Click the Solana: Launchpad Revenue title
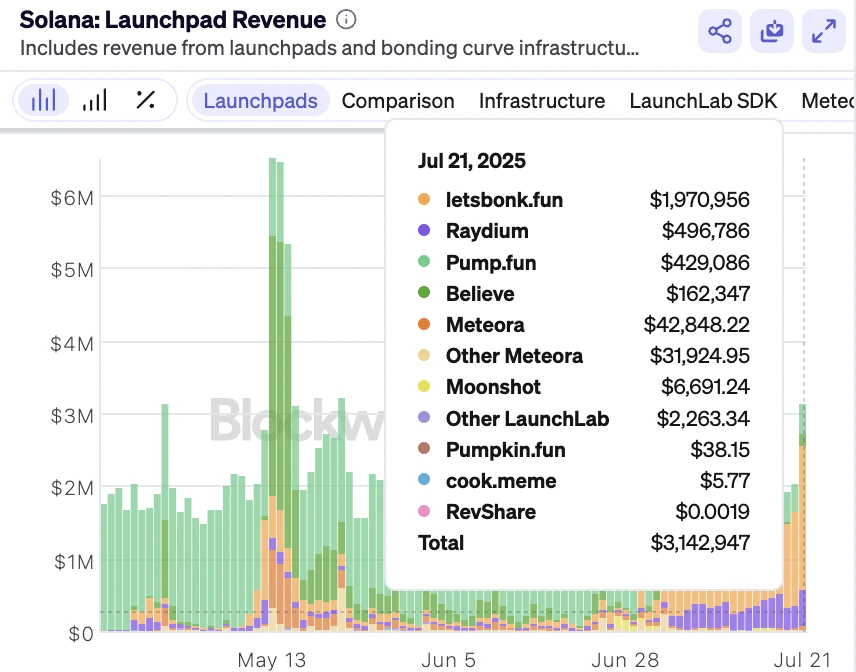The image size is (856, 672). 173,20
